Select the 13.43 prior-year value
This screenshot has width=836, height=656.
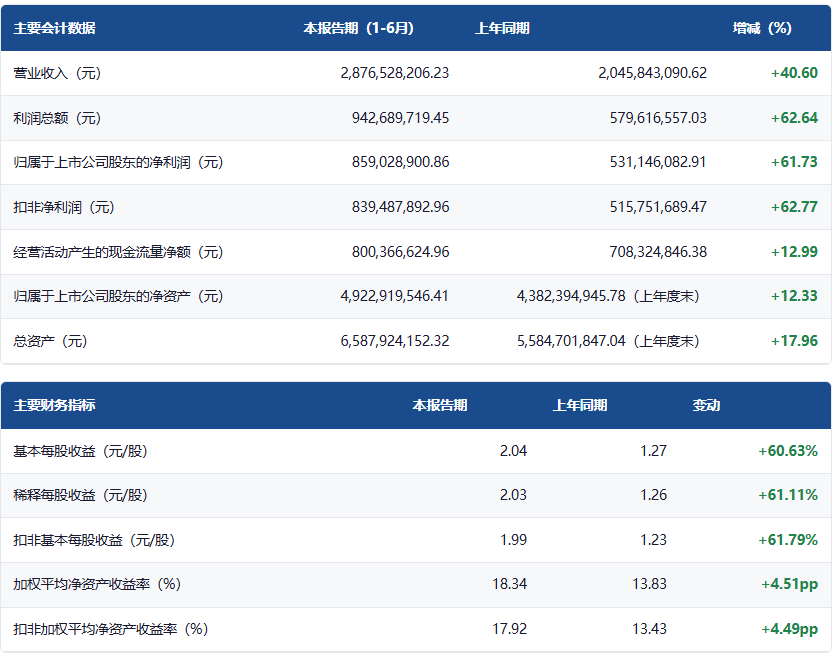pos(649,629)
